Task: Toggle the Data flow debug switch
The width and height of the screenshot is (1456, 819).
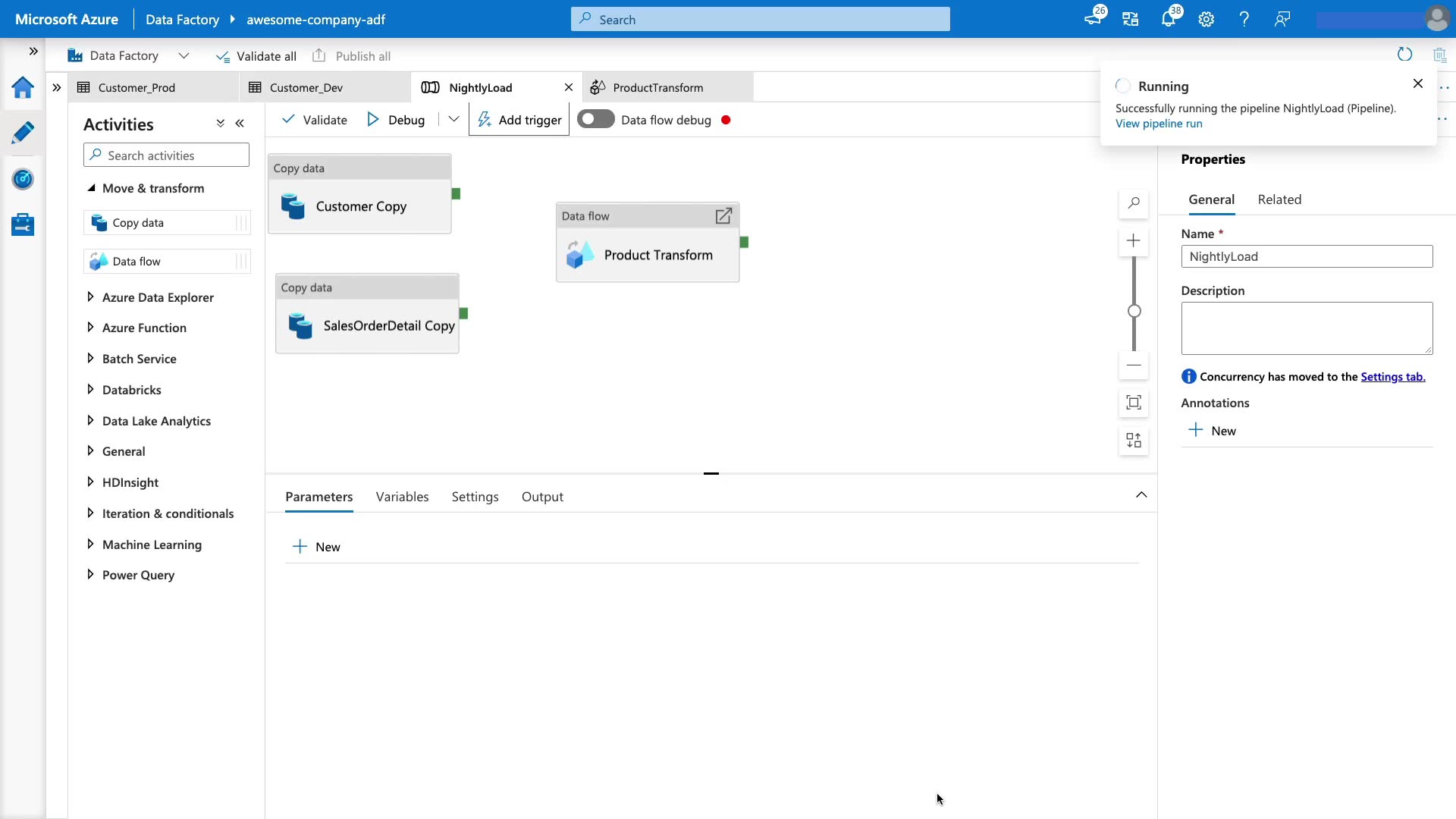Action: click(x=595, y=120)
